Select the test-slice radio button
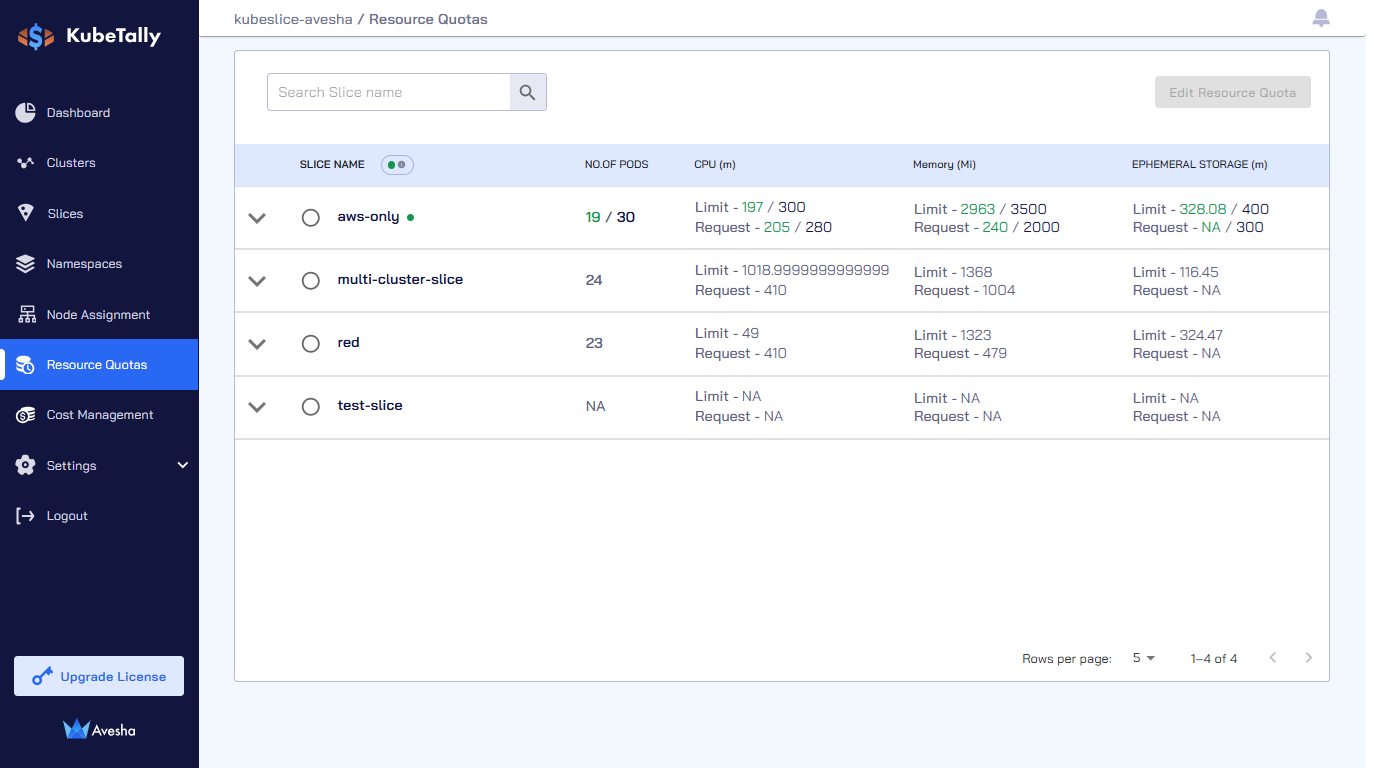This screenshot has width=1375, height=782. (311, 407)
